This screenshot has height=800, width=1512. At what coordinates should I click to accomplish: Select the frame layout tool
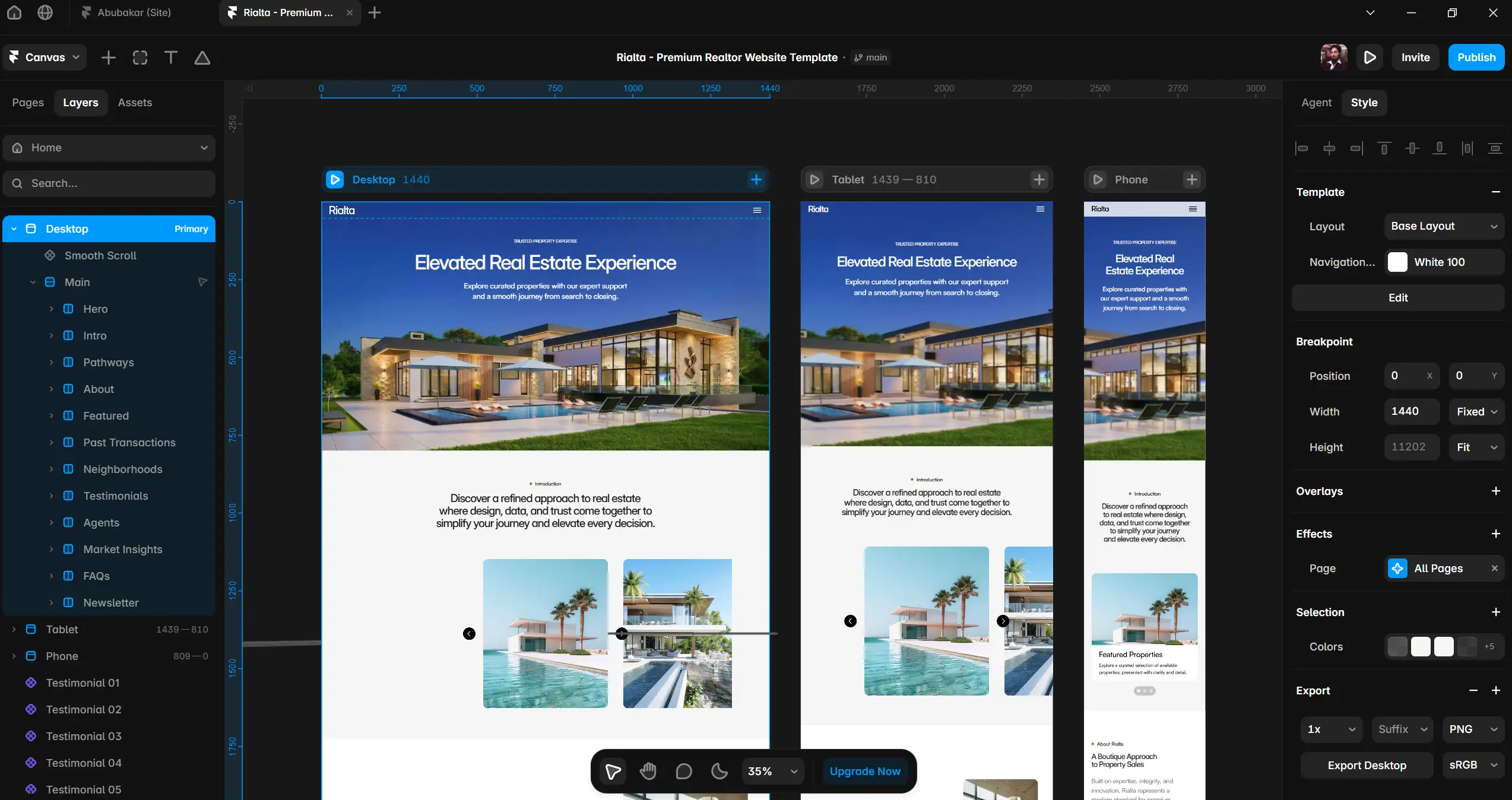point(140,58)
